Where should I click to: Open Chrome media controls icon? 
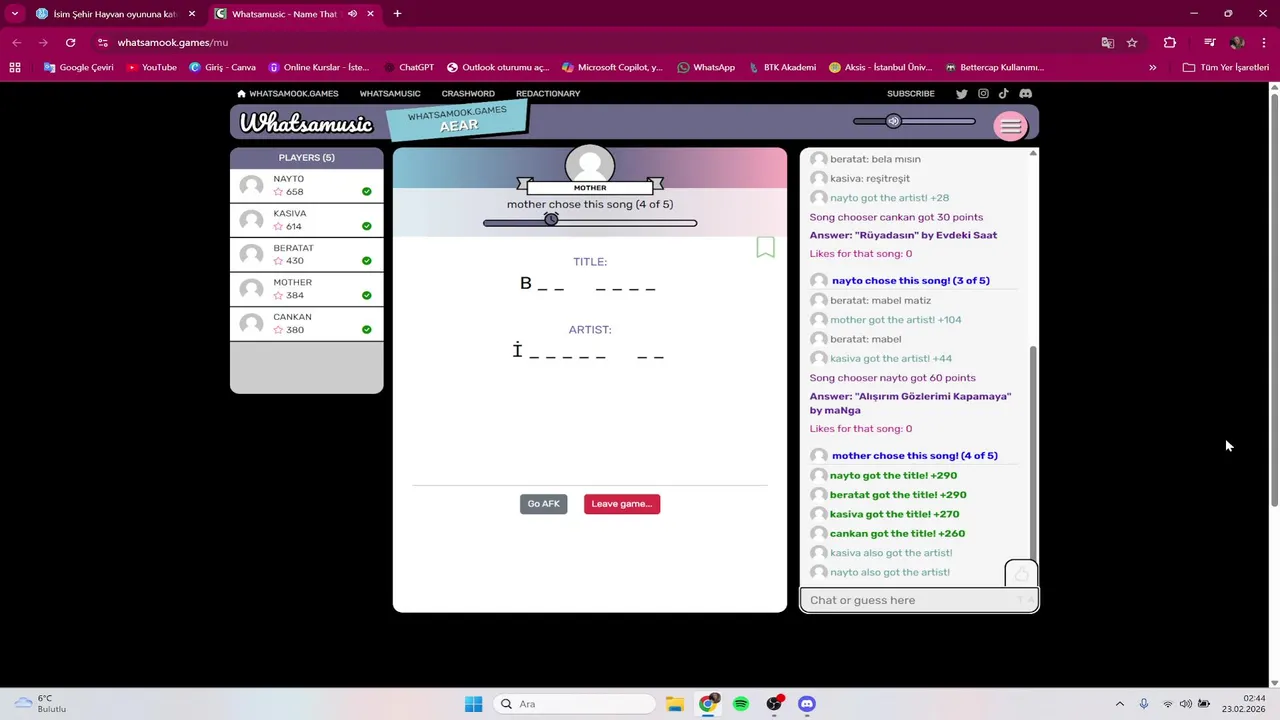(1209, 43)
